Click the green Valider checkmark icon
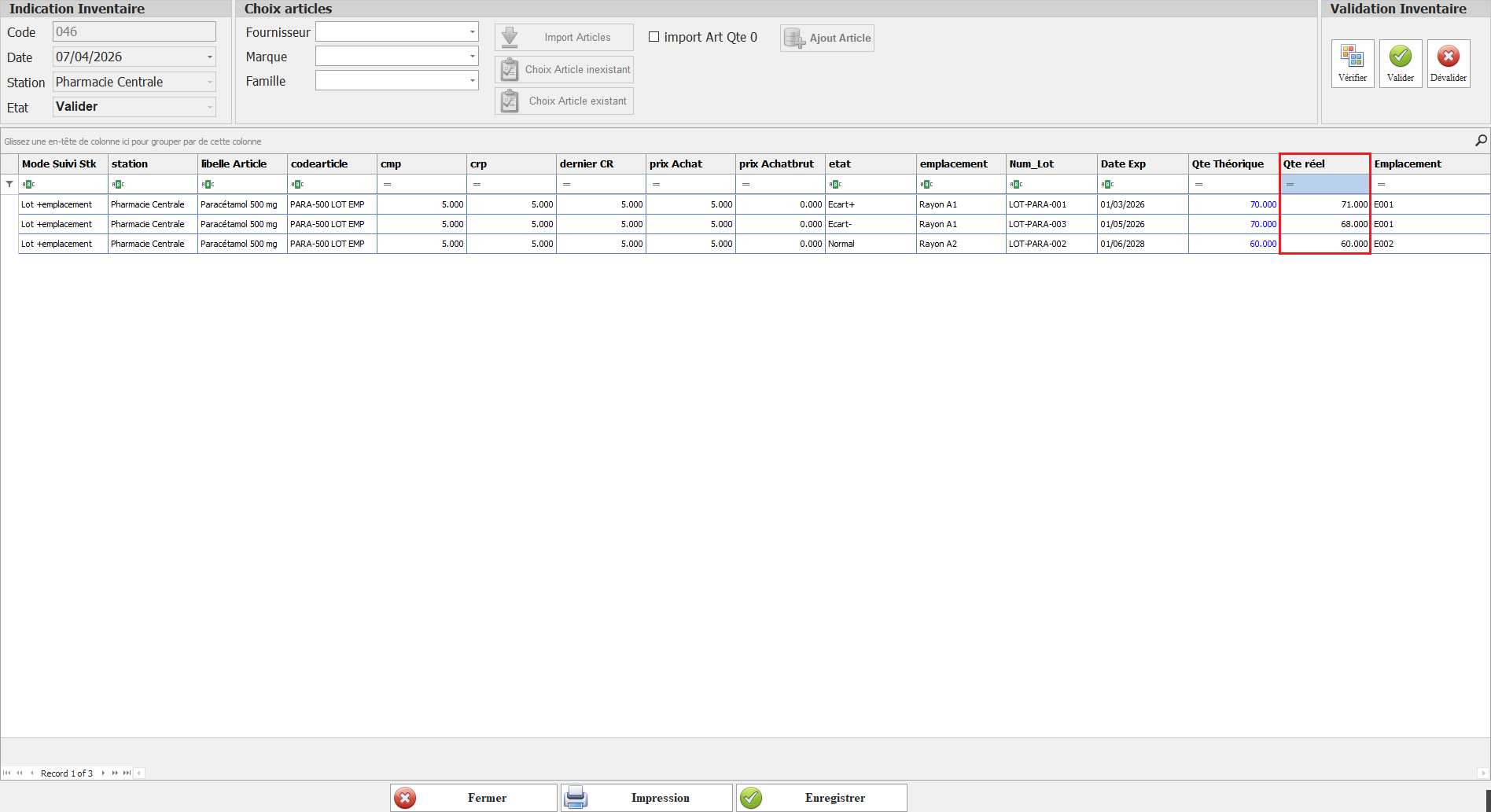The height and width of the screenshot is (812, 1491). tap(1400, 57)
